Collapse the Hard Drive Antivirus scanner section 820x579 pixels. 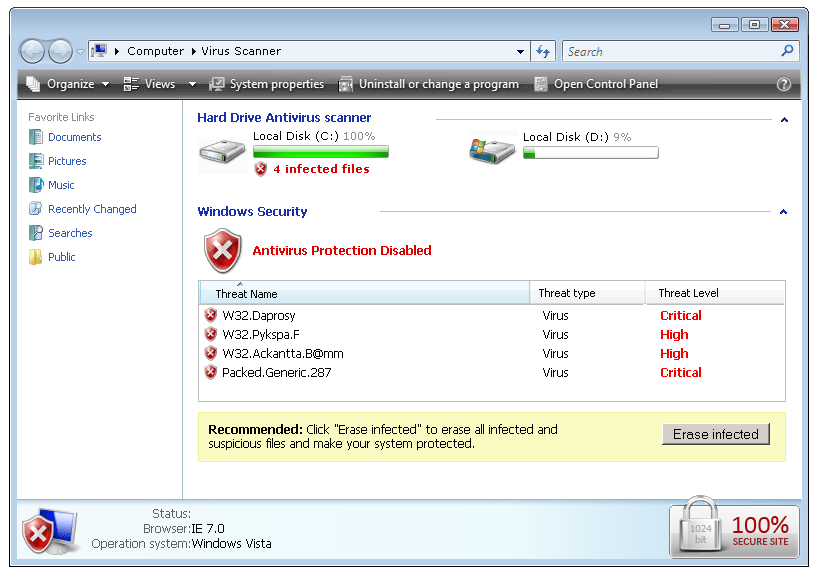pos(784,120)
